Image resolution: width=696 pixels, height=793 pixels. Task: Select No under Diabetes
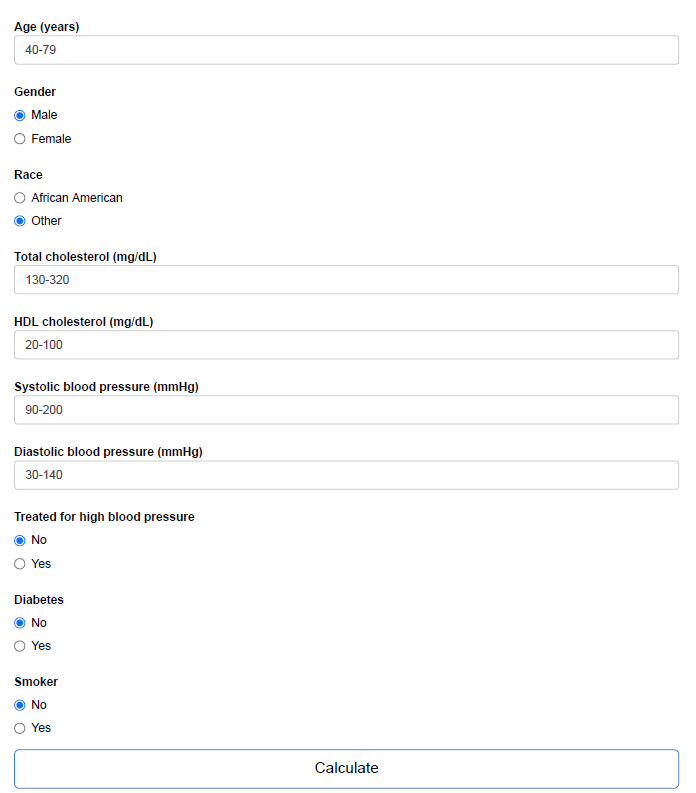(20, 623)
